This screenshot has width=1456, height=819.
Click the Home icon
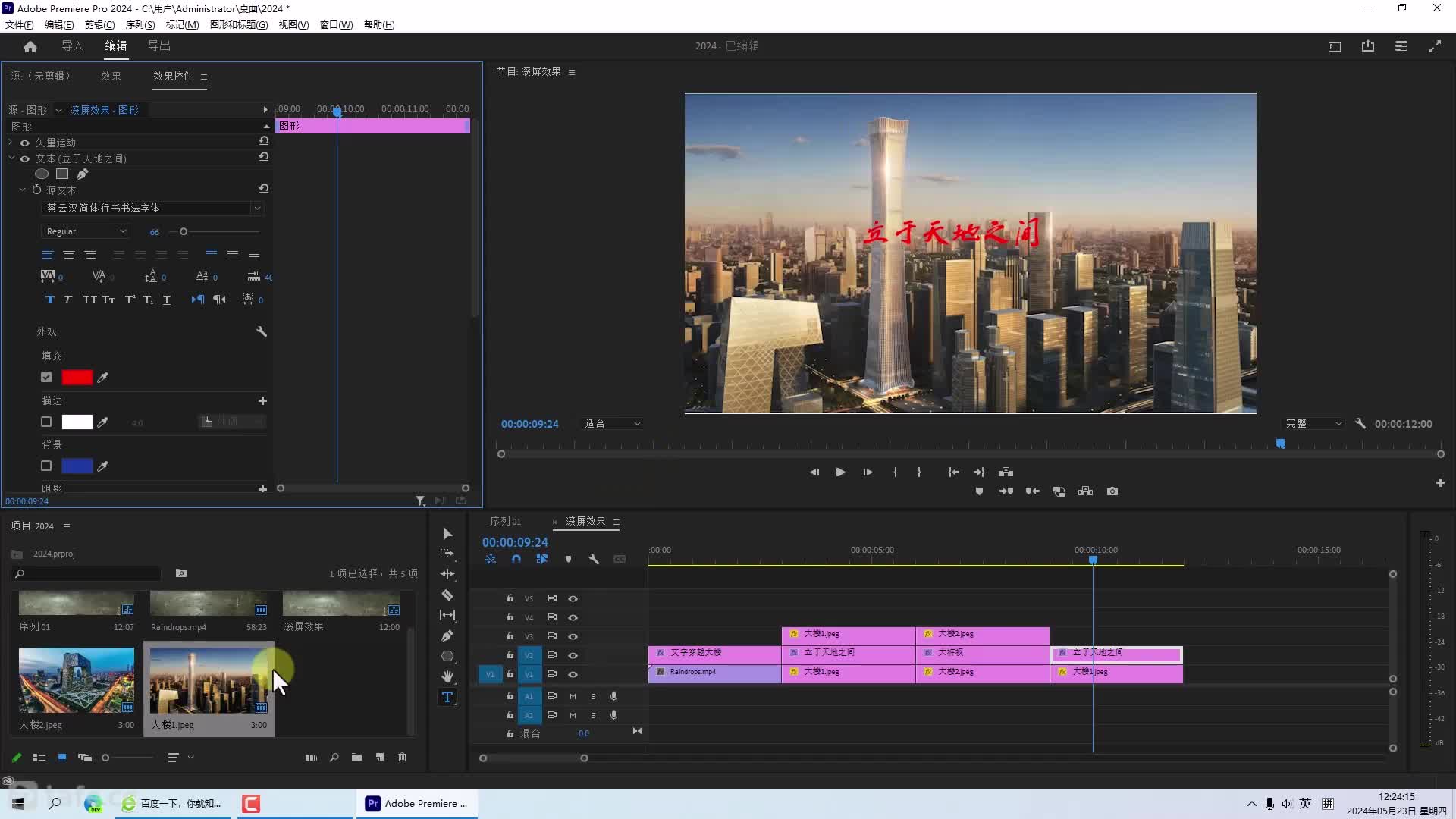pyautogui.click(x=30, y=46)
